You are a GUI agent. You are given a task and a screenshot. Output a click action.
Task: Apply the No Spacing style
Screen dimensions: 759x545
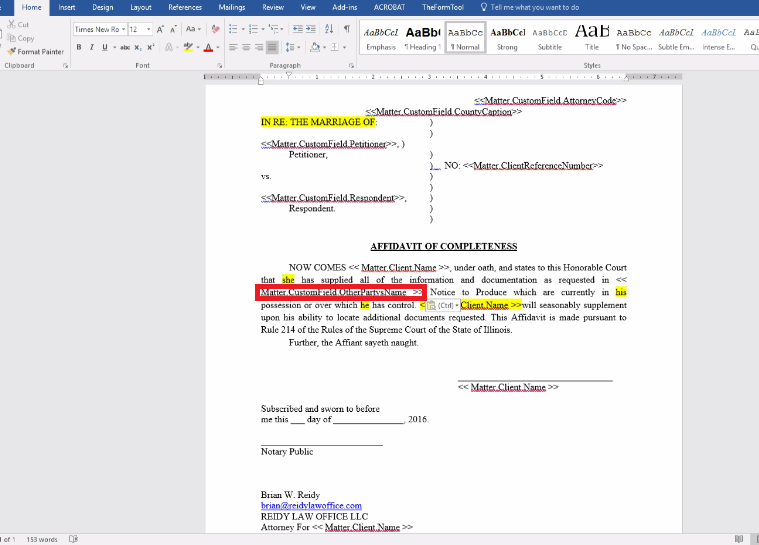634,38
